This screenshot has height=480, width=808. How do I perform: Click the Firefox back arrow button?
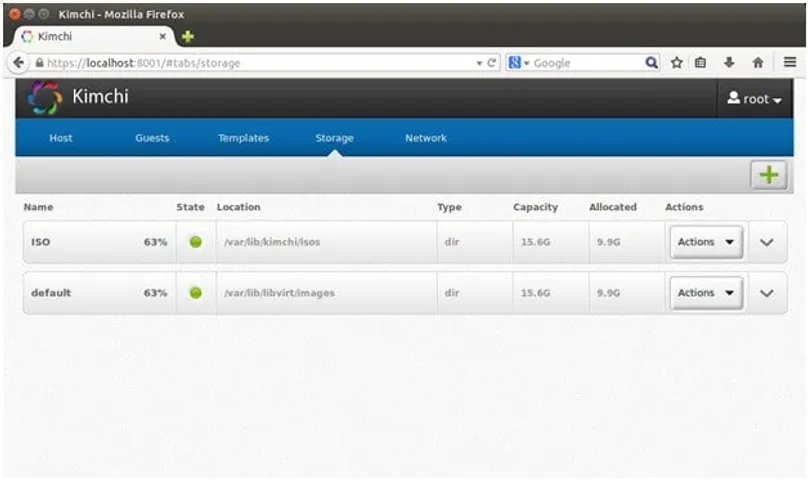(x=19, y=62)
